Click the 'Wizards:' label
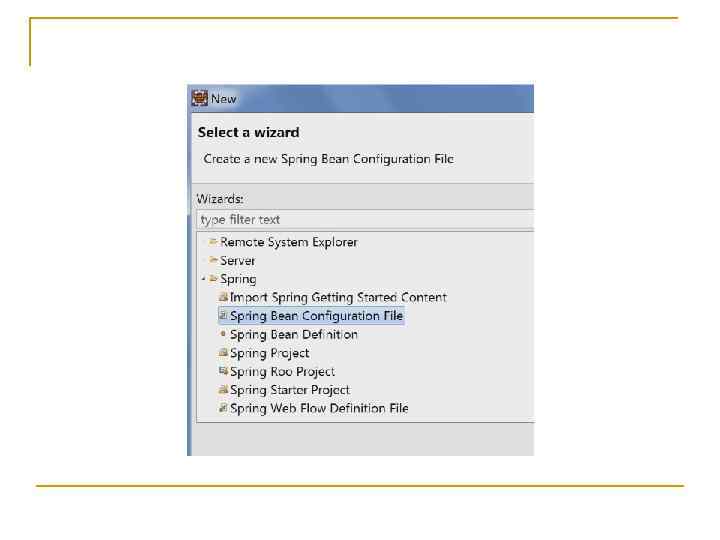 (x=219, y=199)
